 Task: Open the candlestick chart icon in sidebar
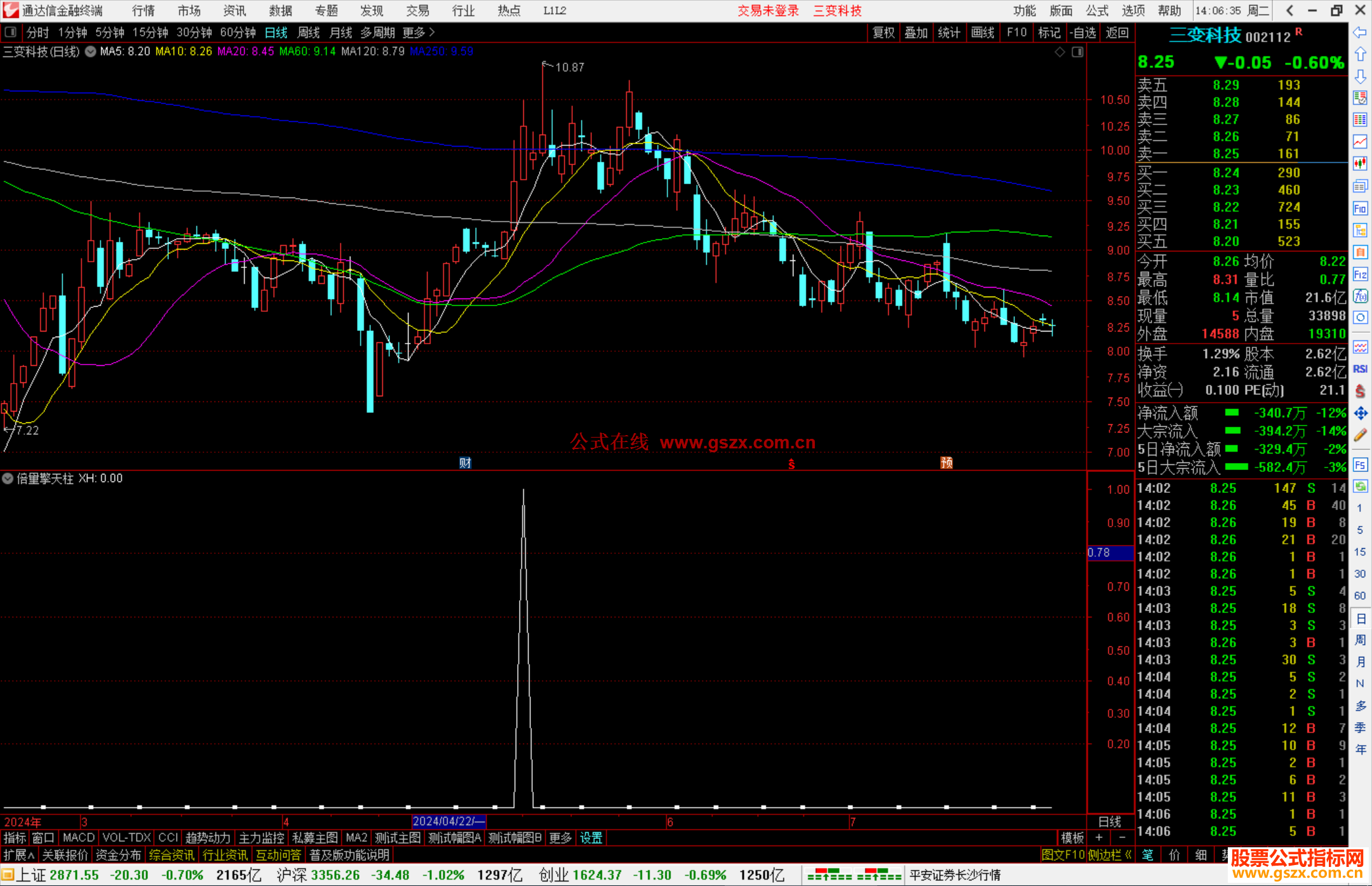point(1360,164)
